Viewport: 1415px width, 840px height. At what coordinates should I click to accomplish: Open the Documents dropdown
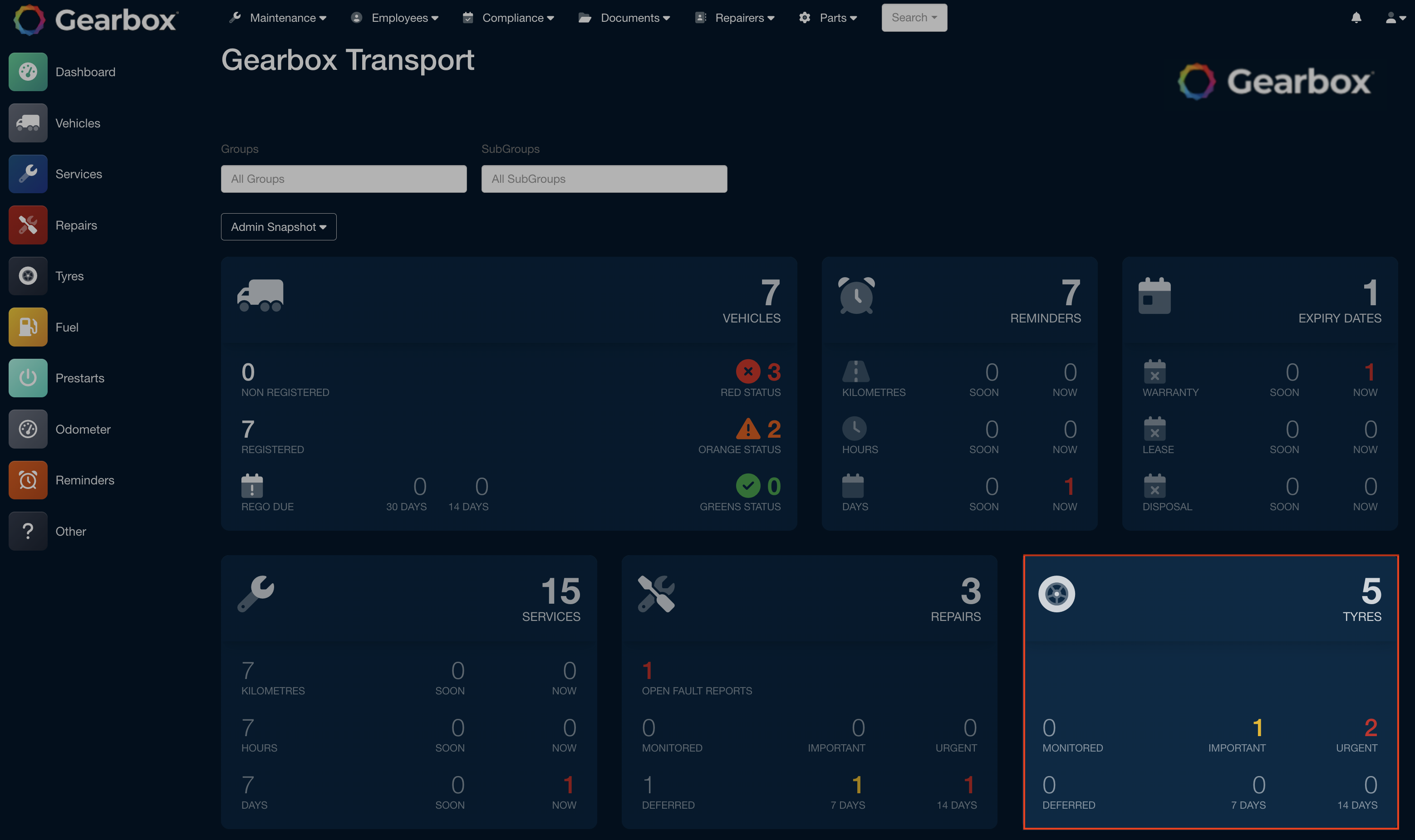click(624, 18)
